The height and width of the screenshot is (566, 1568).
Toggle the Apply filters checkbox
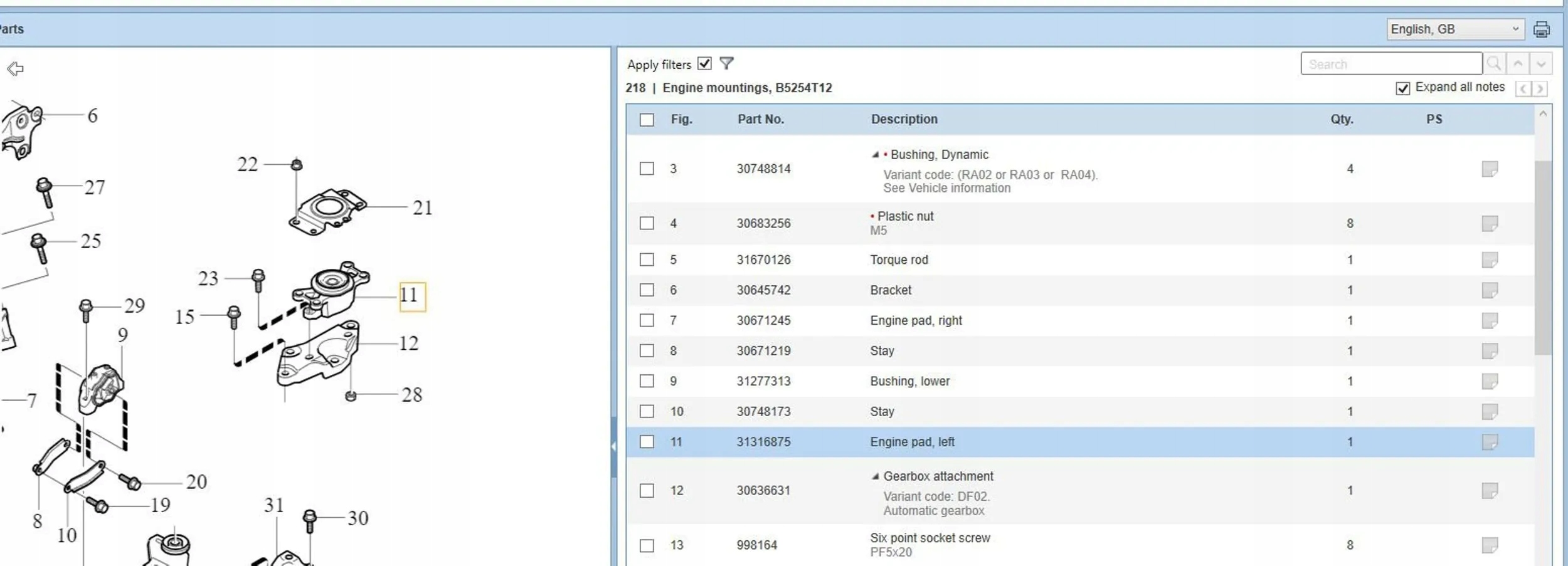[704, 63]
